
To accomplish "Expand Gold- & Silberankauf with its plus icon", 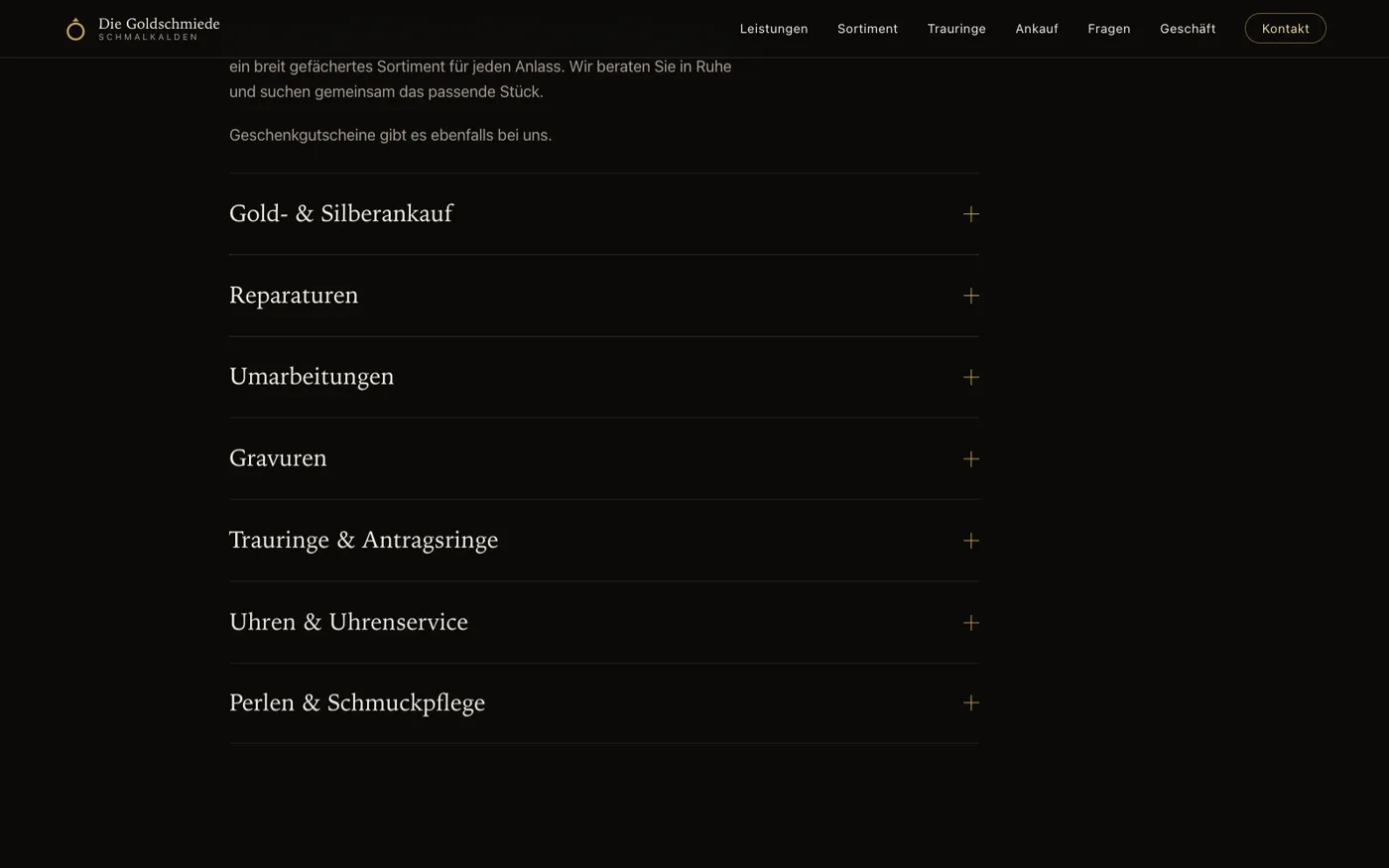I will [x=970, y=214].
